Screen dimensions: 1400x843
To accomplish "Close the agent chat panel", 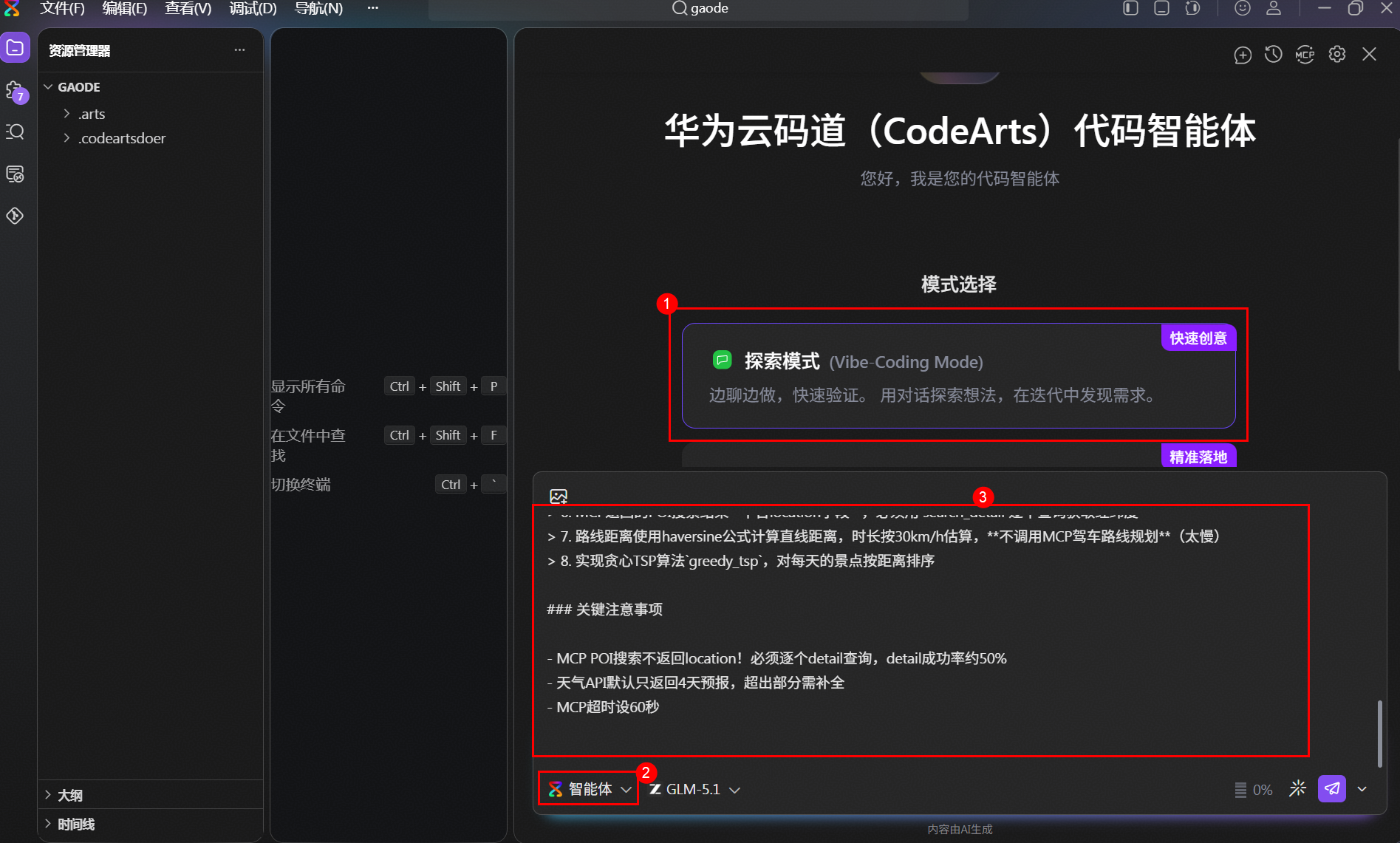I will [x=1370, y=54].
